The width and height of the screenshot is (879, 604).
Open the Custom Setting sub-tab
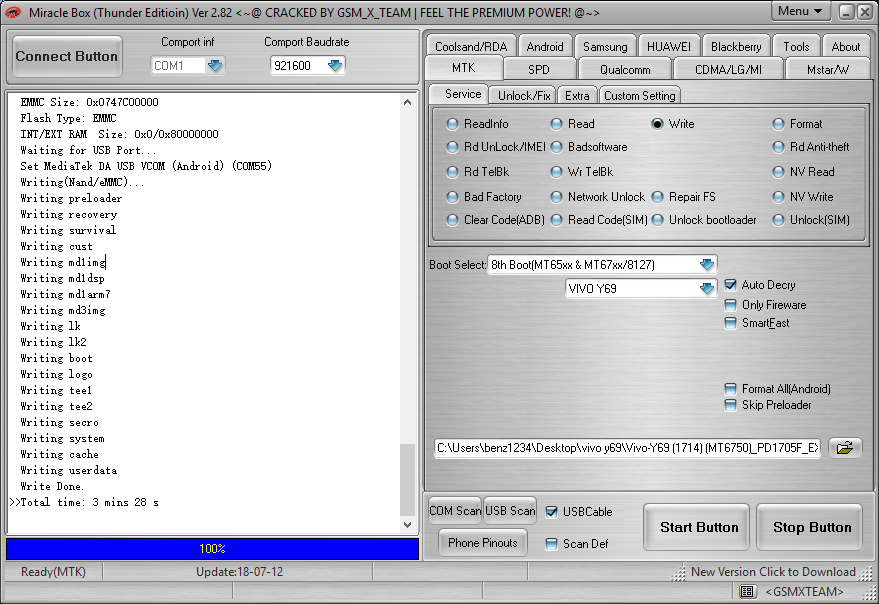click(640, 95)
